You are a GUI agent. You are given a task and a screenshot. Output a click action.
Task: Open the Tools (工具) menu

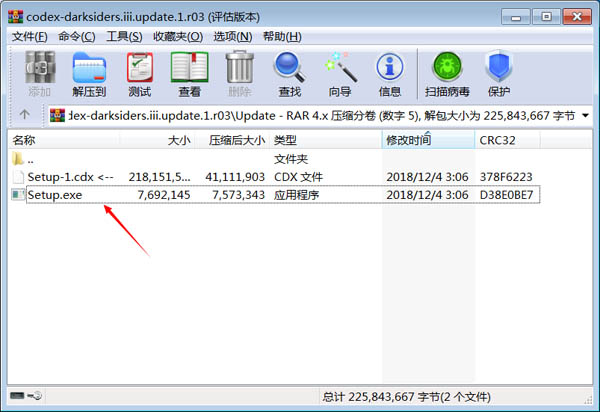point(124,37)
